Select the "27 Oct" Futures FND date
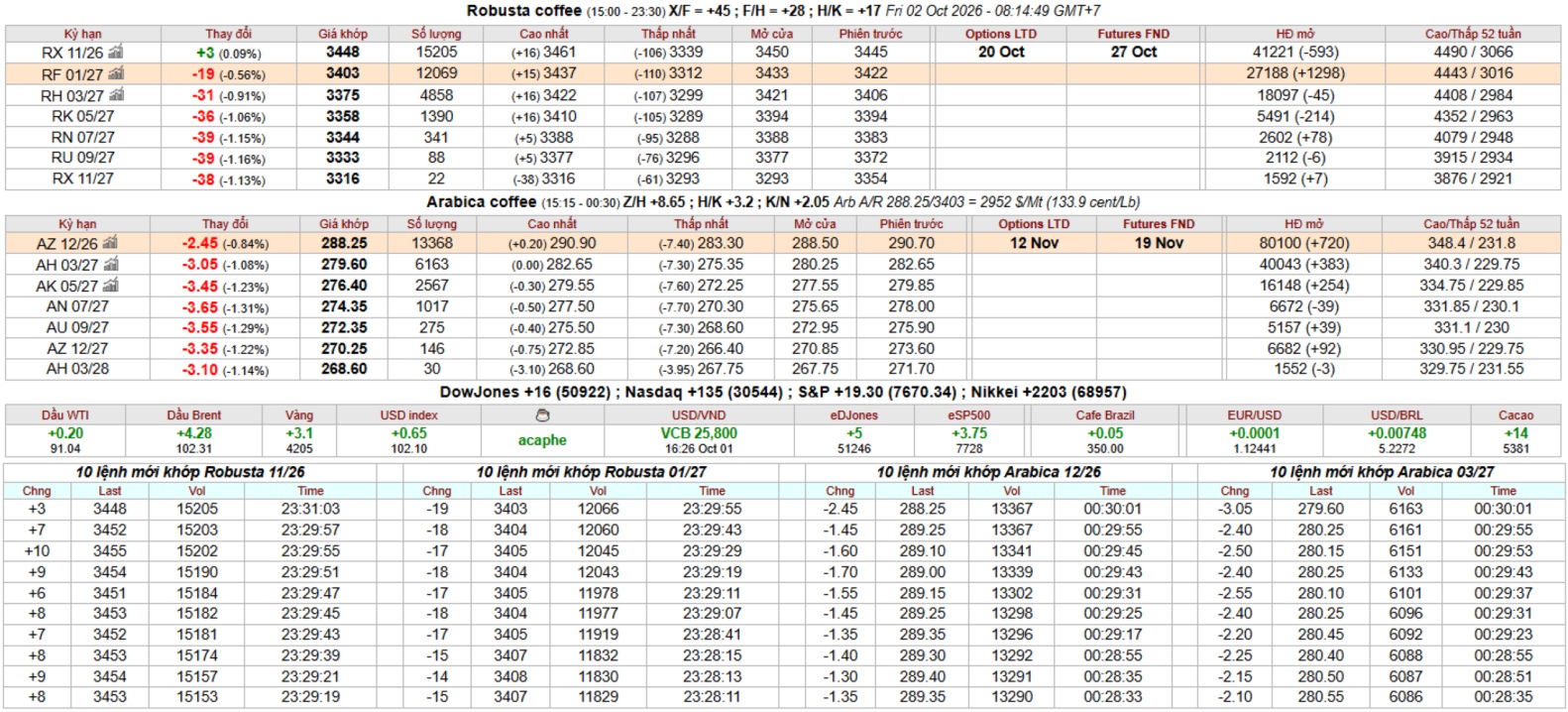1568x712 pixels. [x=1134, y=52]
